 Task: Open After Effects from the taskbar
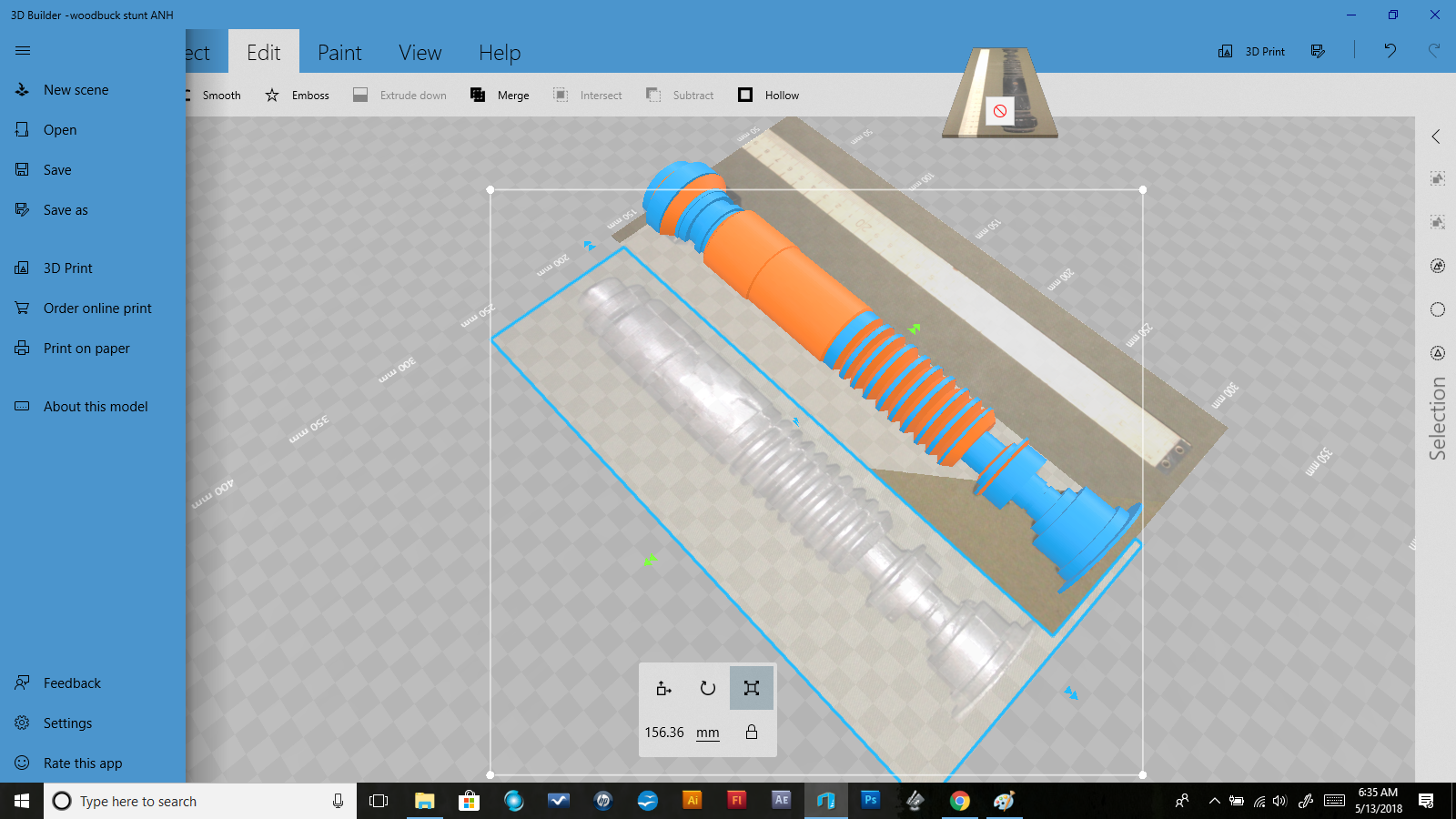click(782, 801)
